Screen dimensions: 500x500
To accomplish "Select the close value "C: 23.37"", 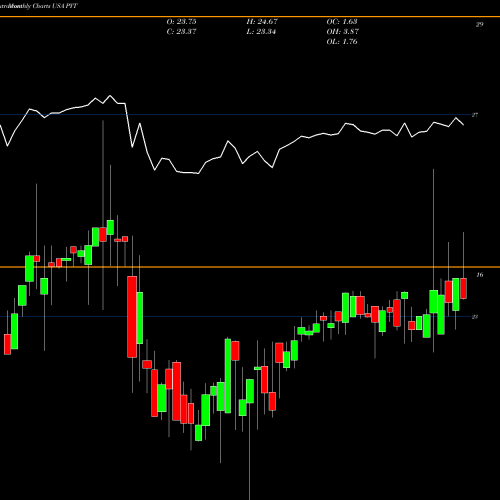I will pyautogui.click(x=181, y=32).
